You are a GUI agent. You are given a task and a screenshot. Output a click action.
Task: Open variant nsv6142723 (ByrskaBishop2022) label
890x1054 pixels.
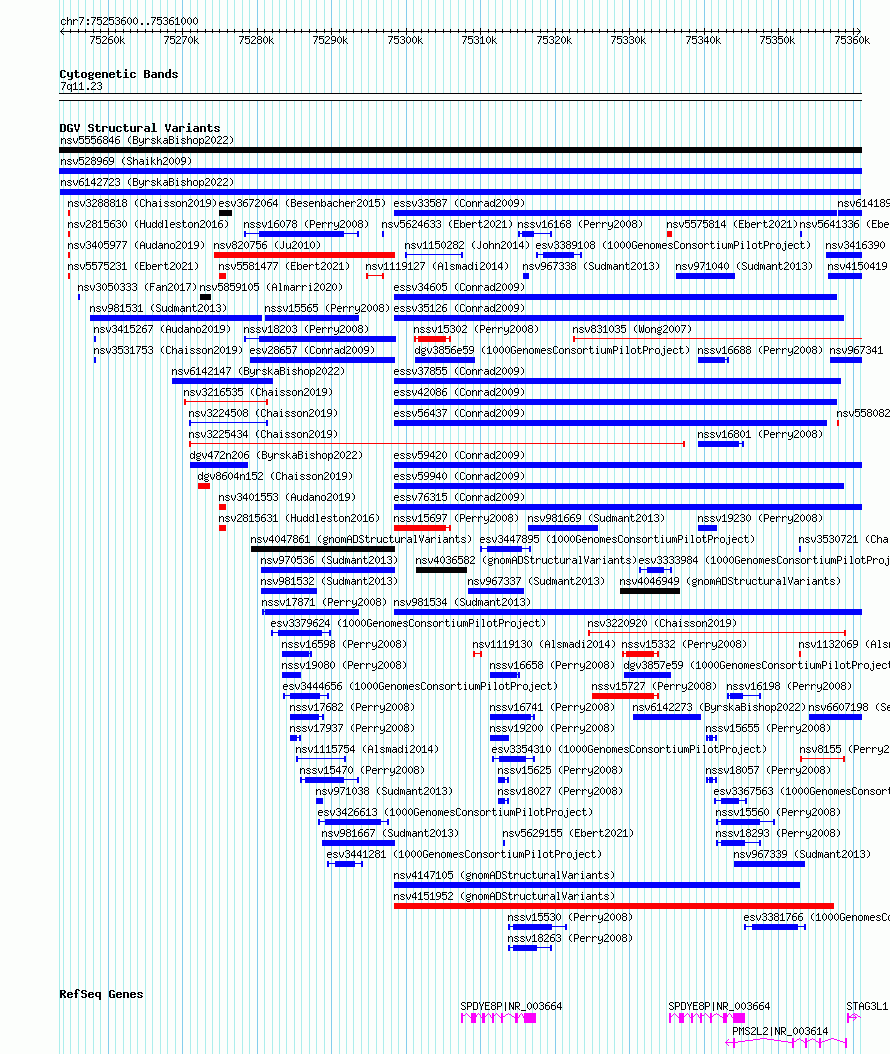147,182
